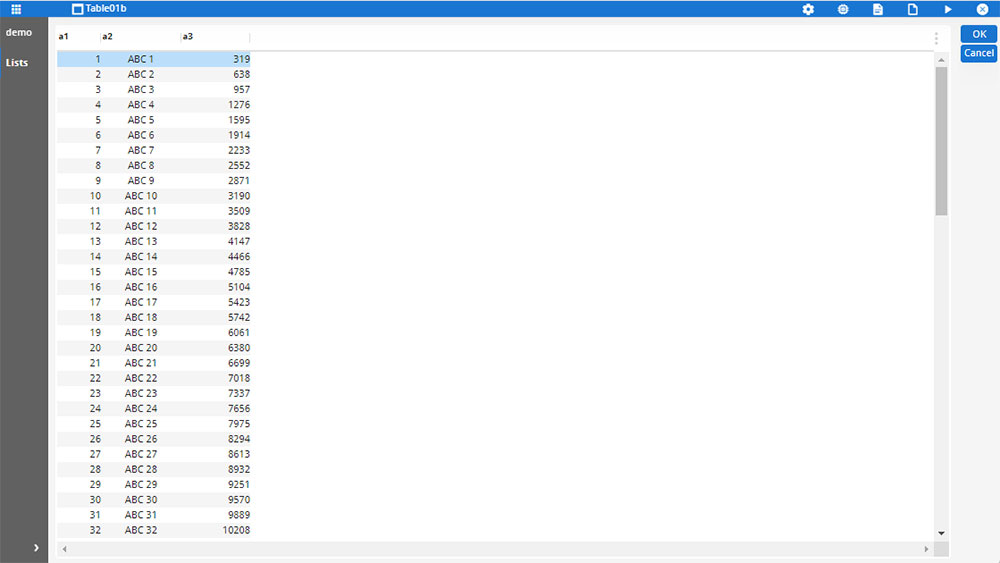The width and height of the screenshot is (1000, 563).
Task: Open the table's three-dot options menu
Action: 936,38
